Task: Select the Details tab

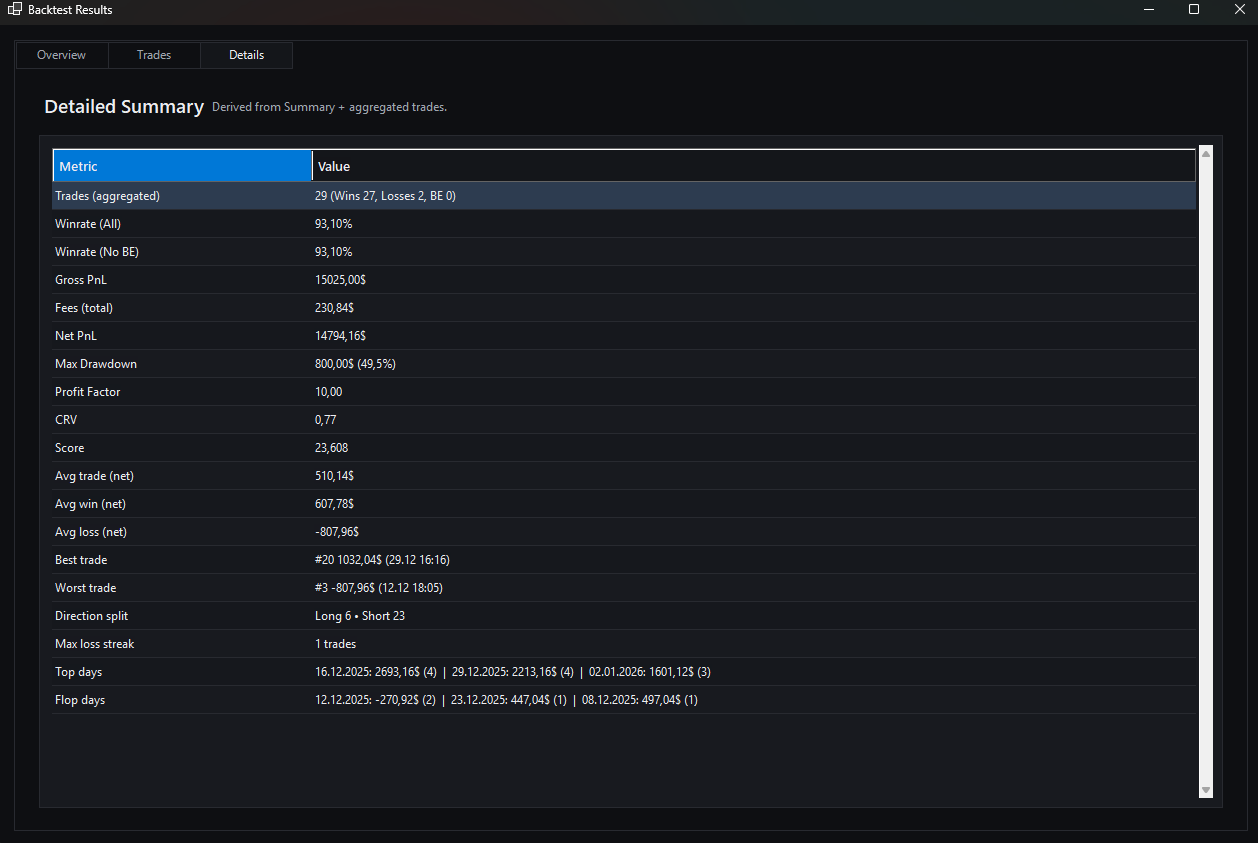Action: pos(246,55)
